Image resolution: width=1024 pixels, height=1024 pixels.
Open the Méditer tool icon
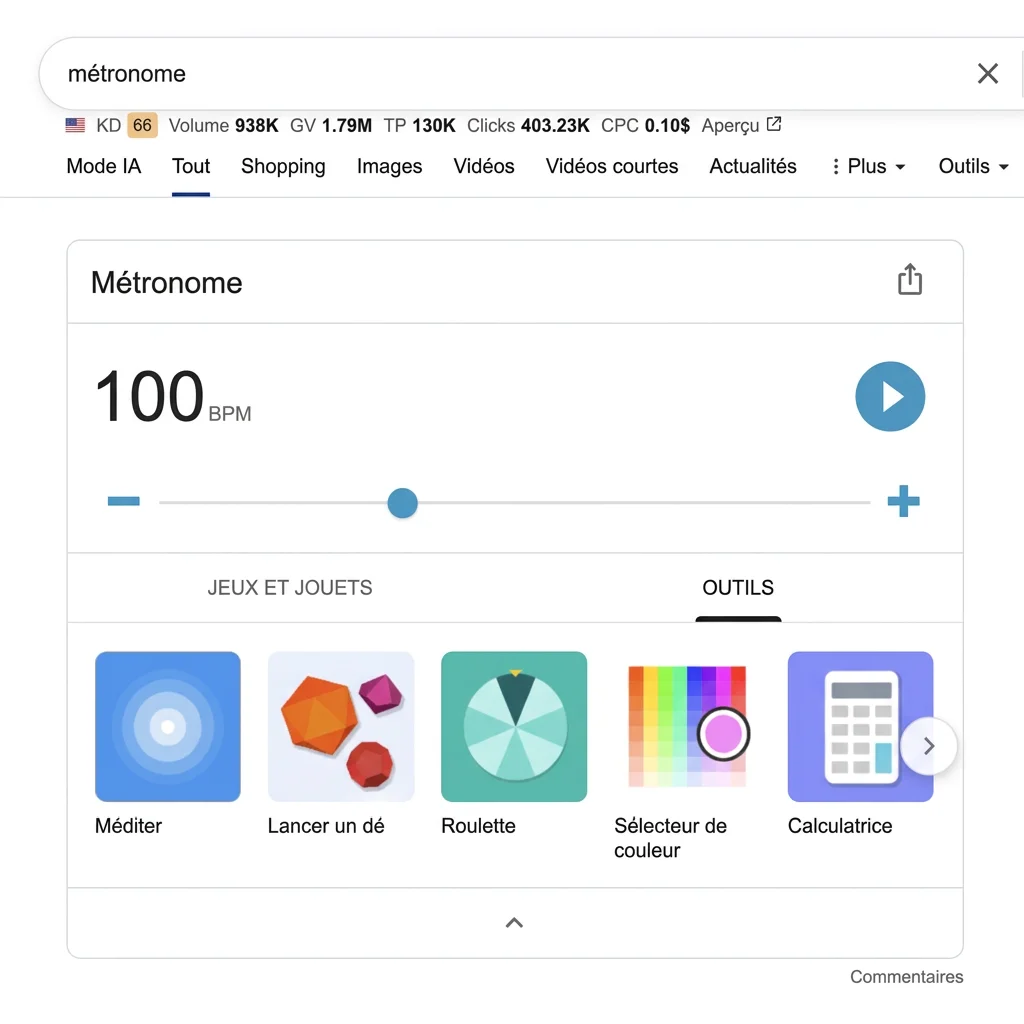click(167, 727)
